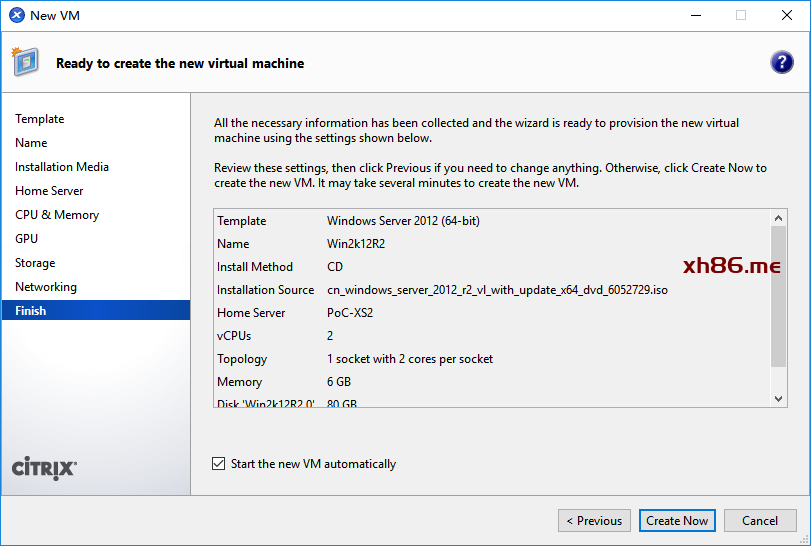This screenshot has height=546, width=811.
Task: Select the Installation Source row in summary
Action: click(x=442, y=290)
